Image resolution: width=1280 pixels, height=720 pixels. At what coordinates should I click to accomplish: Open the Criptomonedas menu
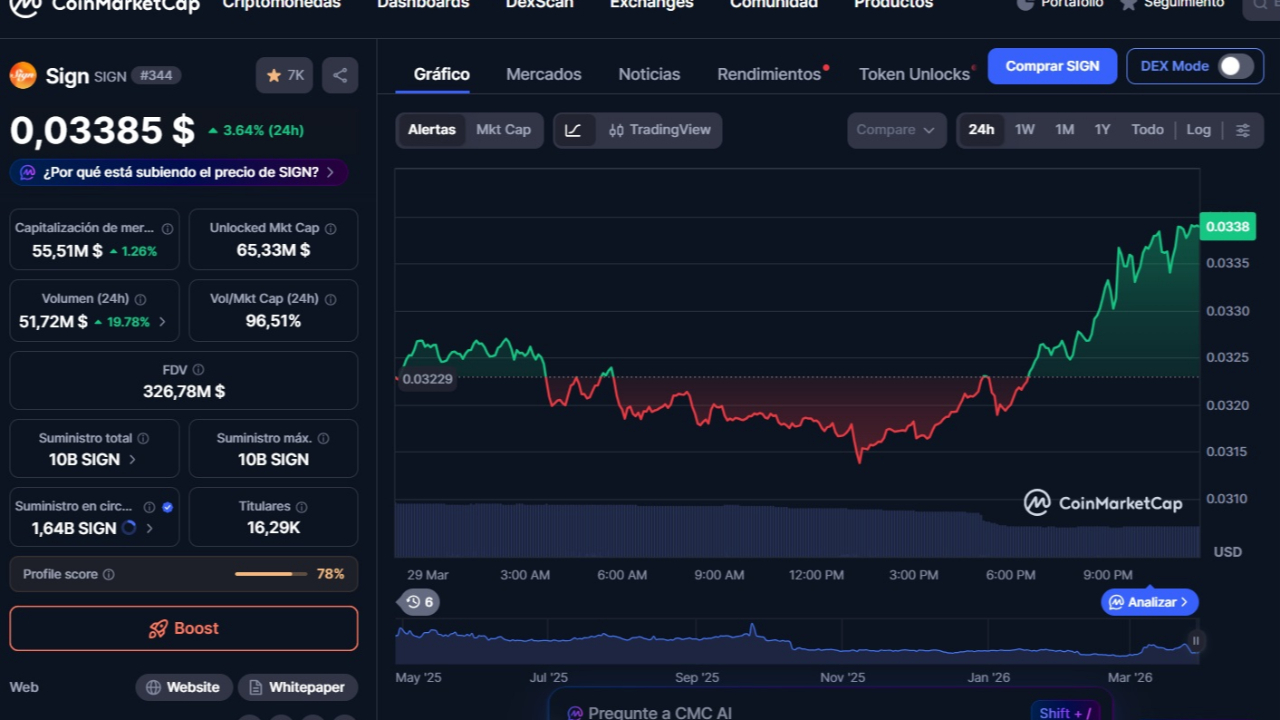tap(281, 4)
